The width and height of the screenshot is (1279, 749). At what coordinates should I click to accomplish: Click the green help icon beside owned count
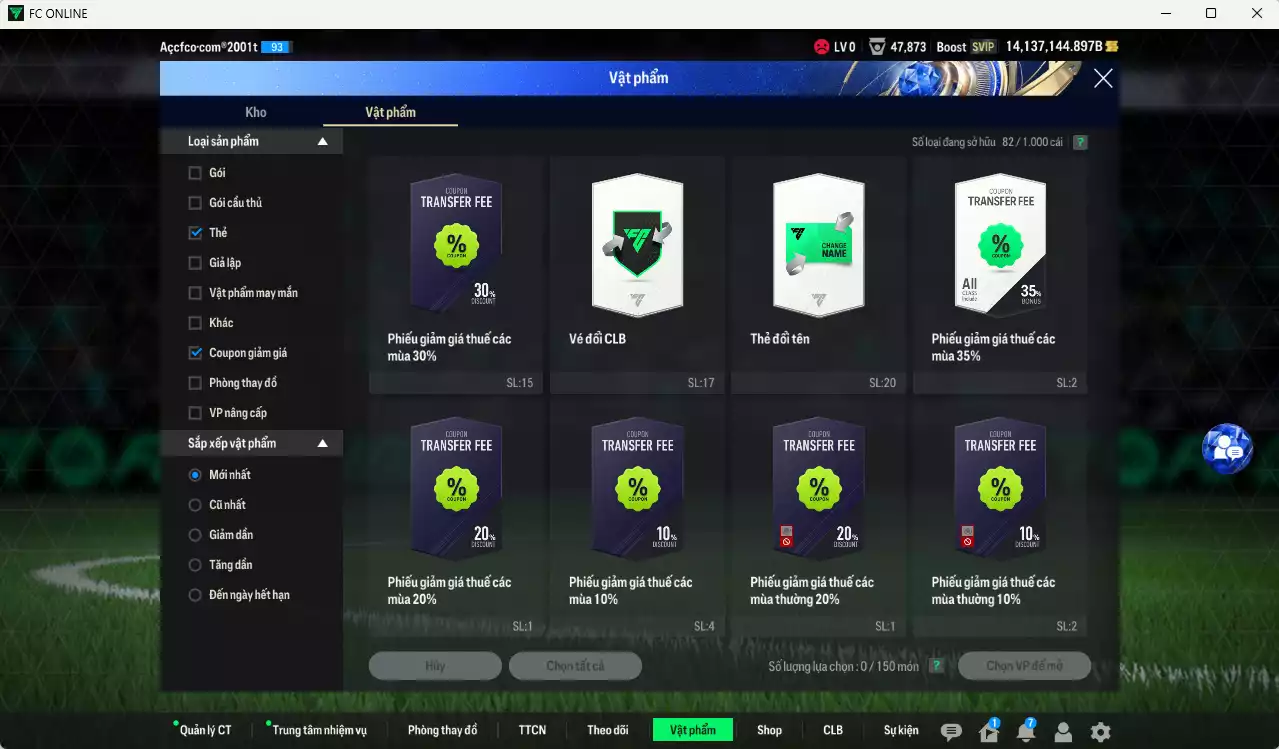coord(1080,142)
